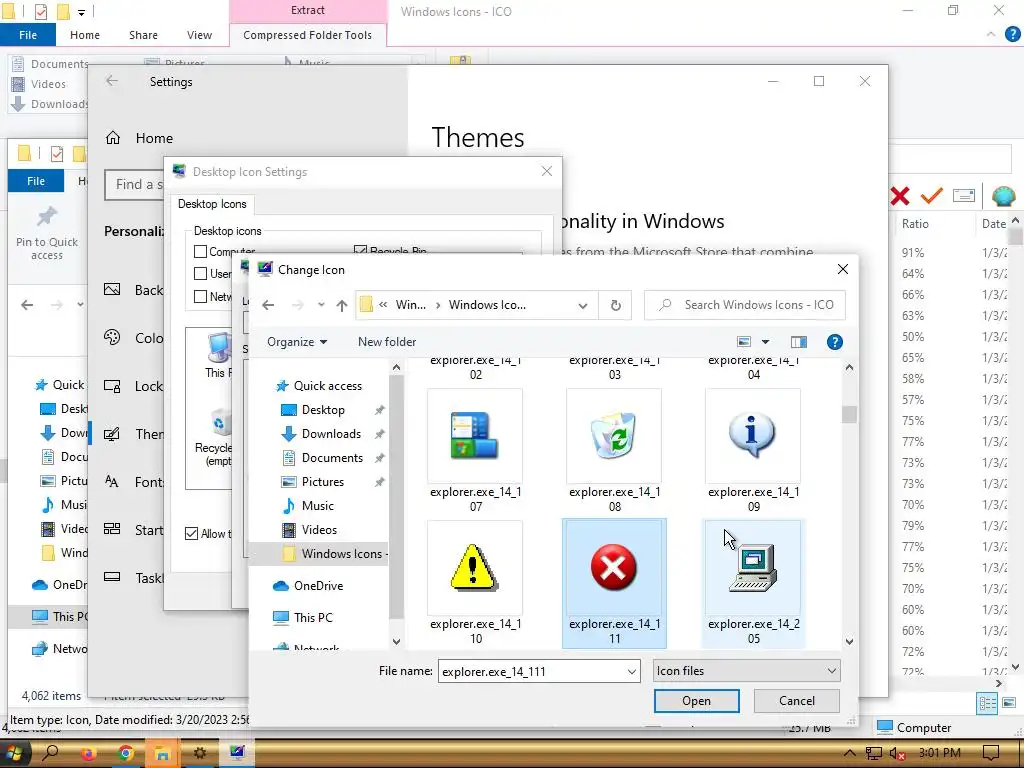This screenshot has height=768, width=1024.
Task: Open Compressed Folder Tools tab
Action: [x=308, y=35]
